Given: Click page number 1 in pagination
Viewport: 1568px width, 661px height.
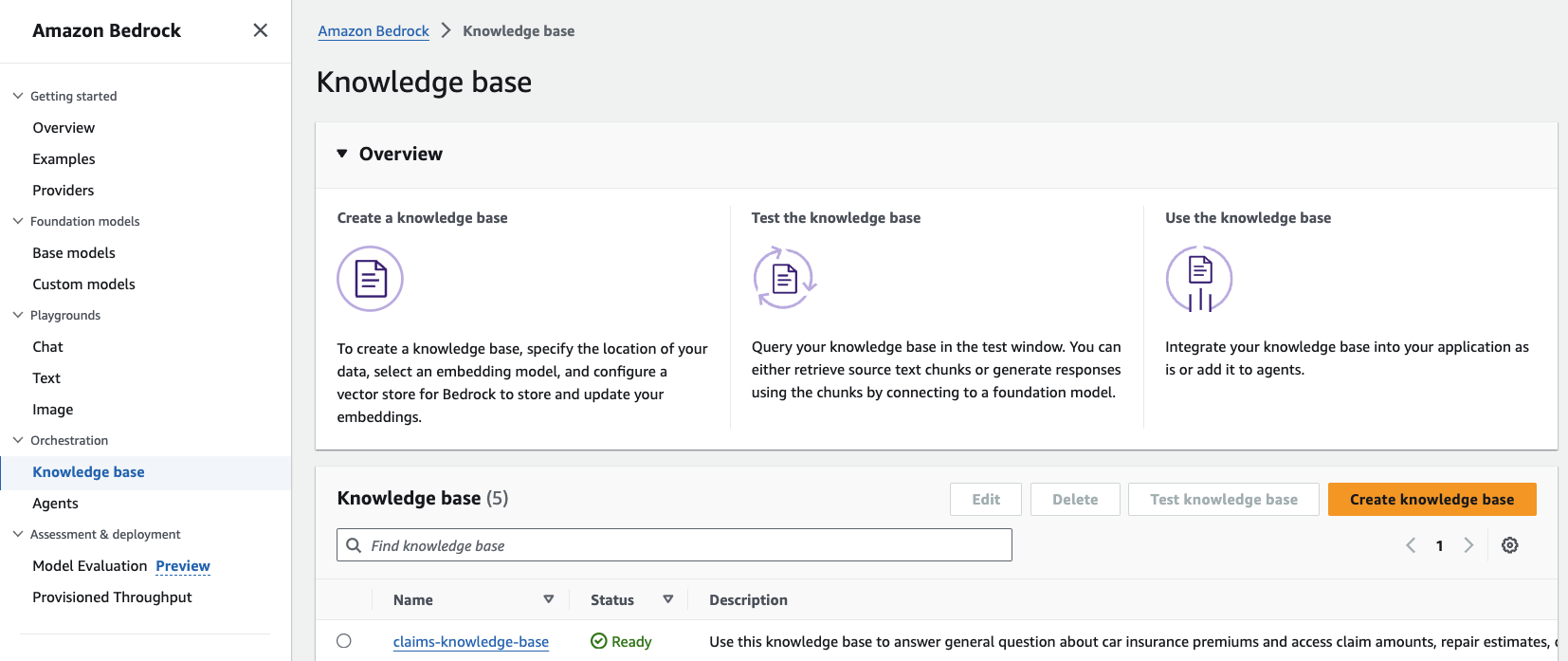Looking at the screenshot, I should pyautogui.click(x=1439, y=545).
